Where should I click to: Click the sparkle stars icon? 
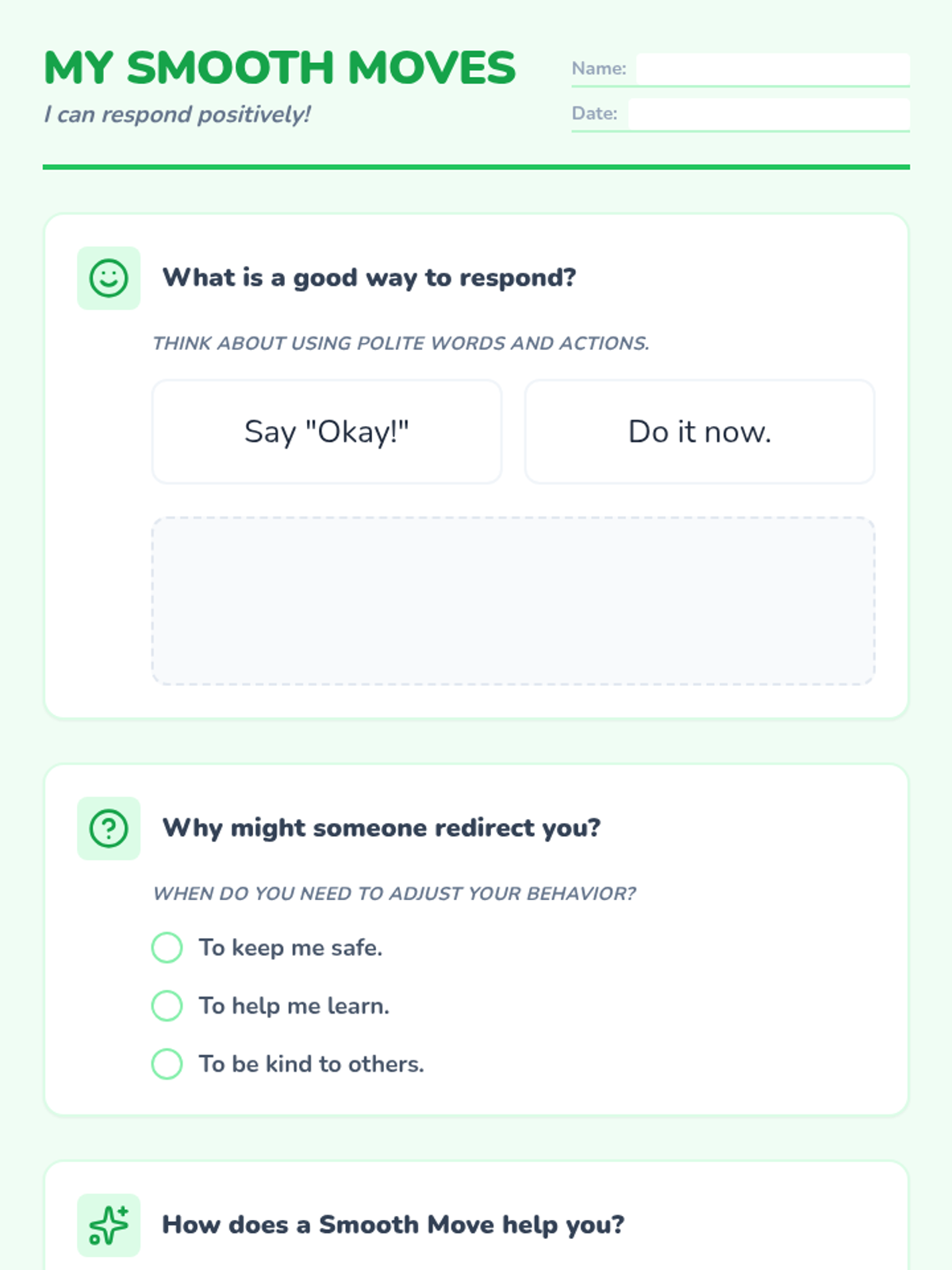[109, 1225]
